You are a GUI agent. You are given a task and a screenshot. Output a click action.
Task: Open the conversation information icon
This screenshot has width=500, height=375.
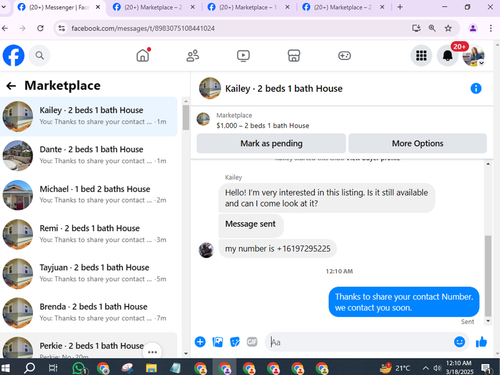point(476,88)
